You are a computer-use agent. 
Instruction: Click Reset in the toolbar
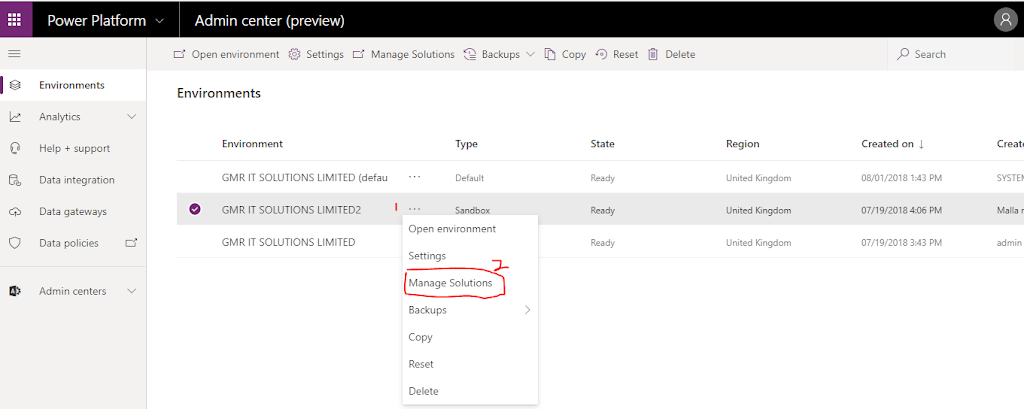click(616, 54)
